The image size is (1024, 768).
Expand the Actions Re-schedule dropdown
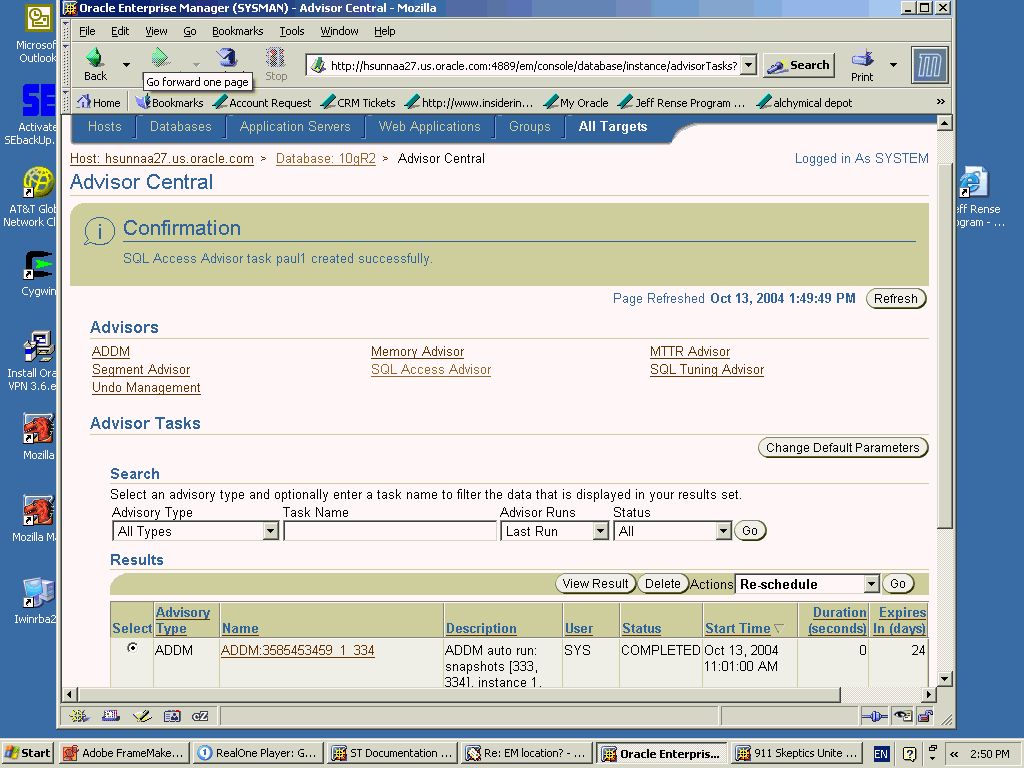coord(870,584)
